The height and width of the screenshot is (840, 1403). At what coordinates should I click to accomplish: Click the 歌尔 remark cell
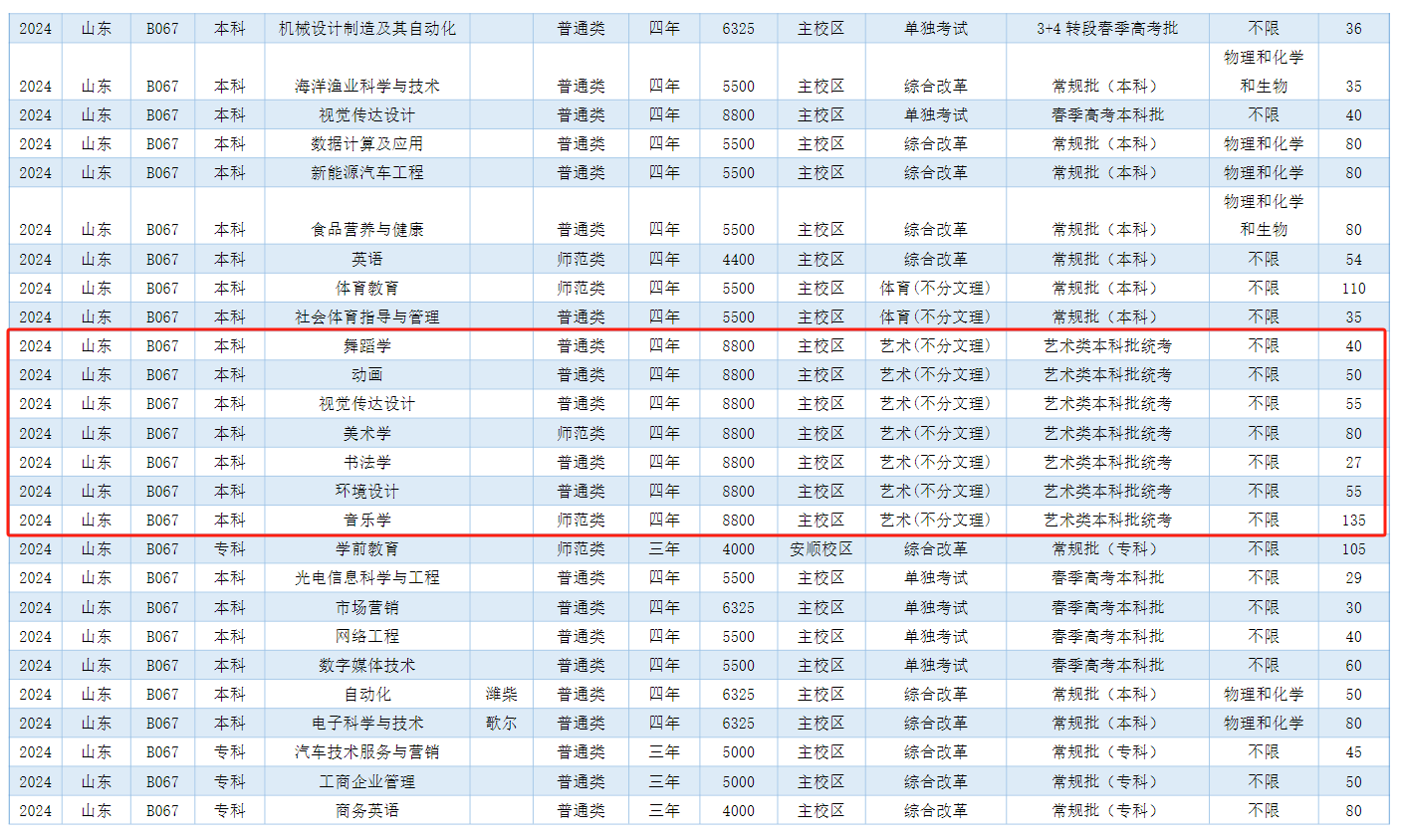click(501, 723)
